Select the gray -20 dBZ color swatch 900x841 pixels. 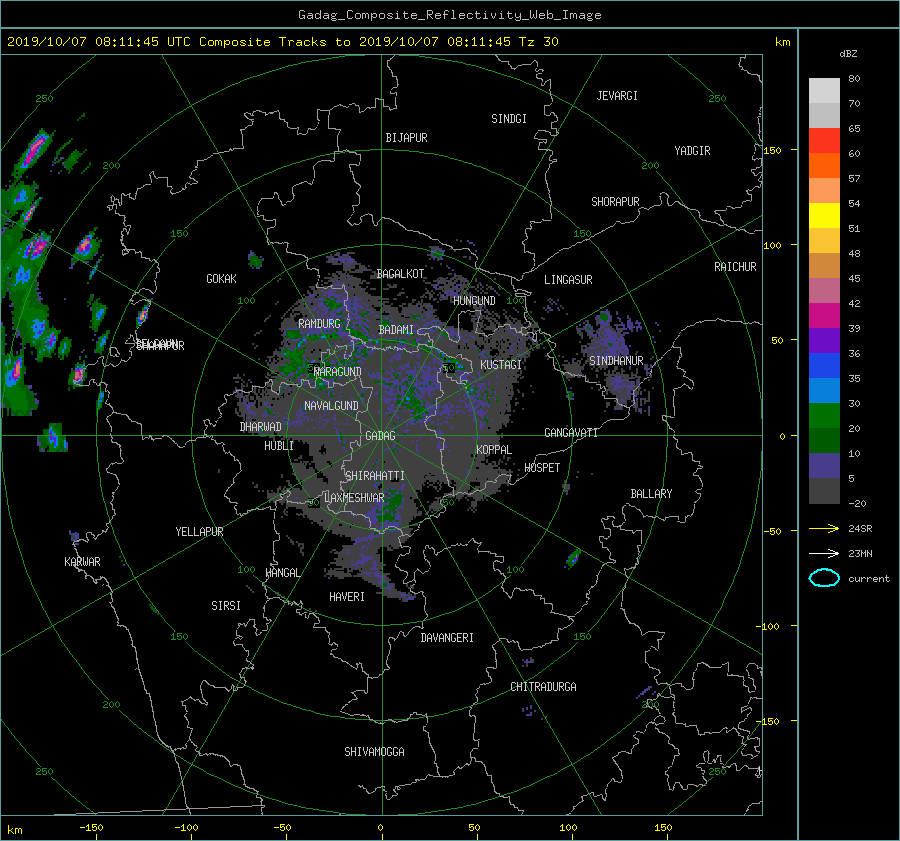pos(824,490)
